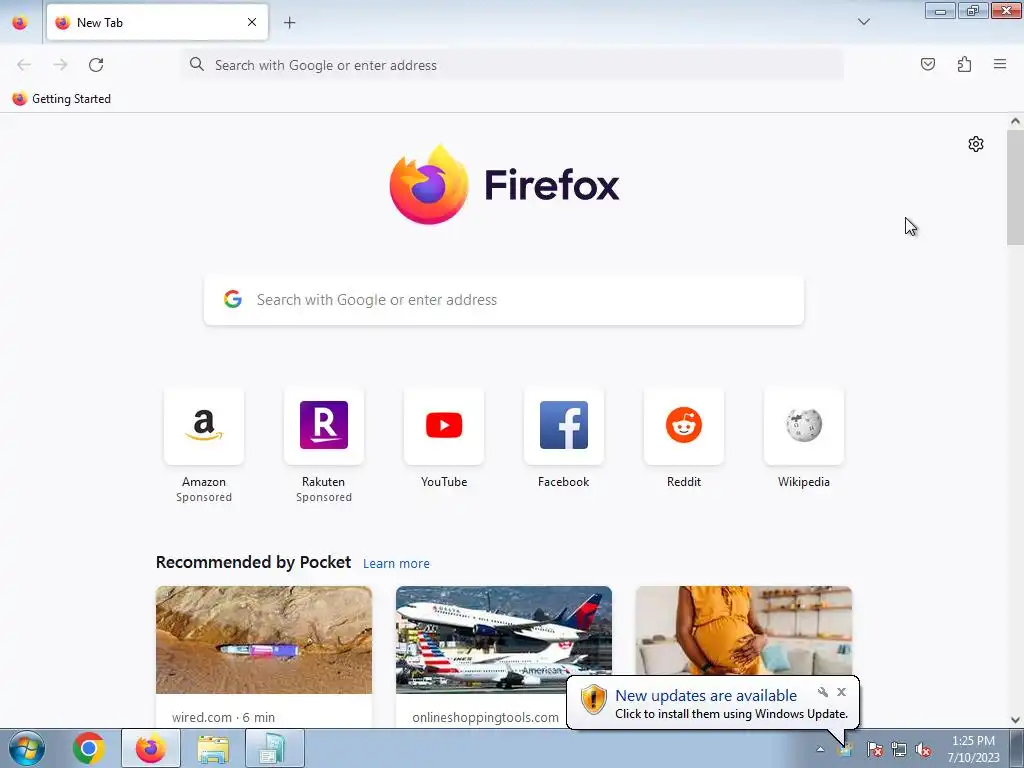Launch Chrome from the taskbar
1024x768 pixels.
[89, 748]
